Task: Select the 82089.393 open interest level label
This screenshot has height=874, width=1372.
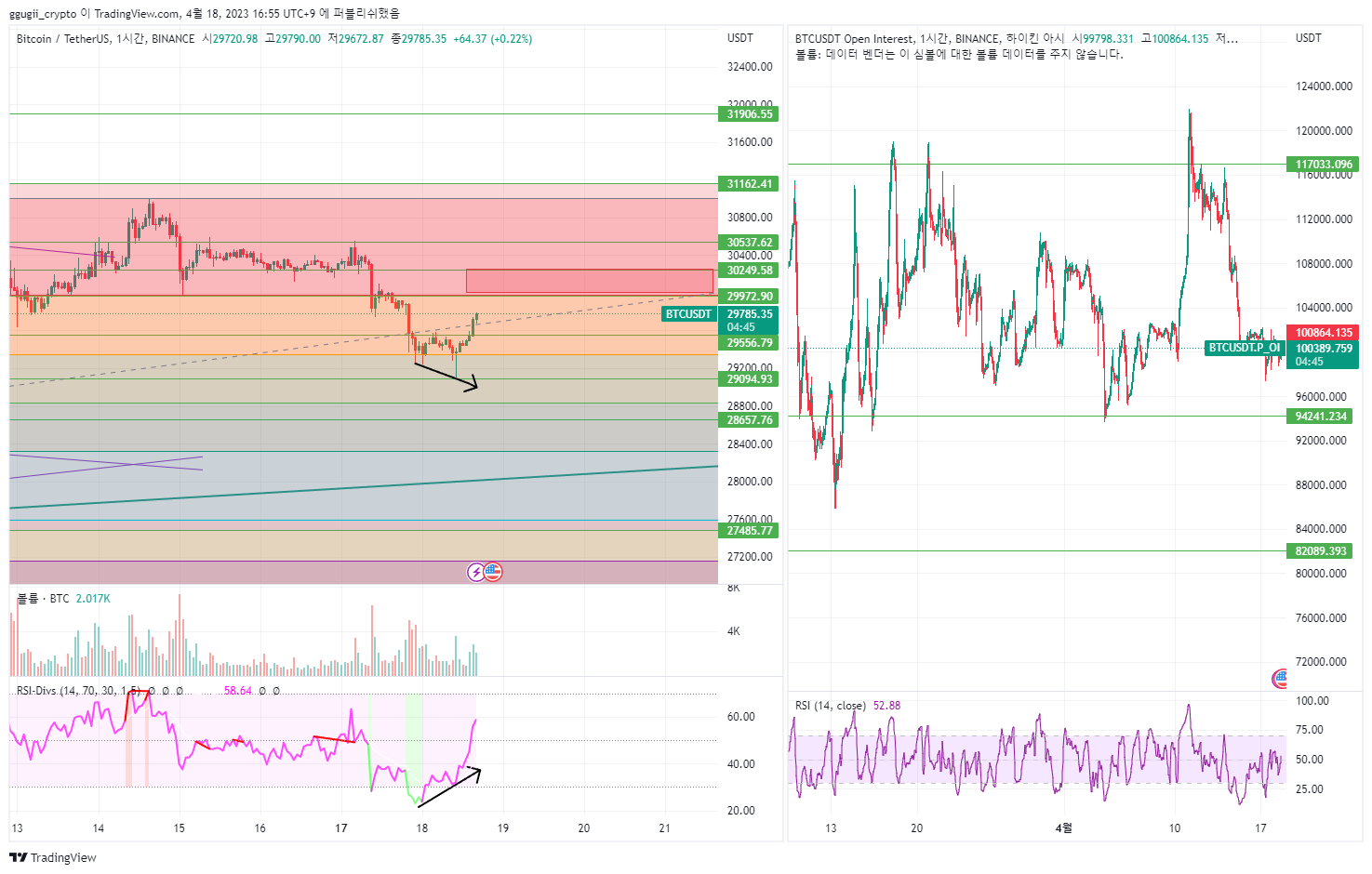Action: point(1320,551)
